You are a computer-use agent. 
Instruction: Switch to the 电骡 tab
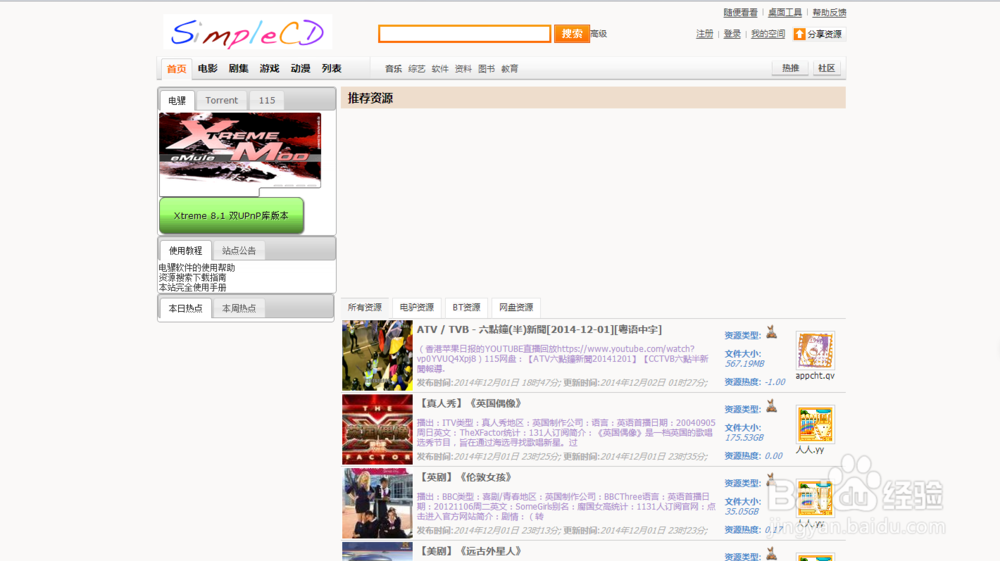coord(177,100)
